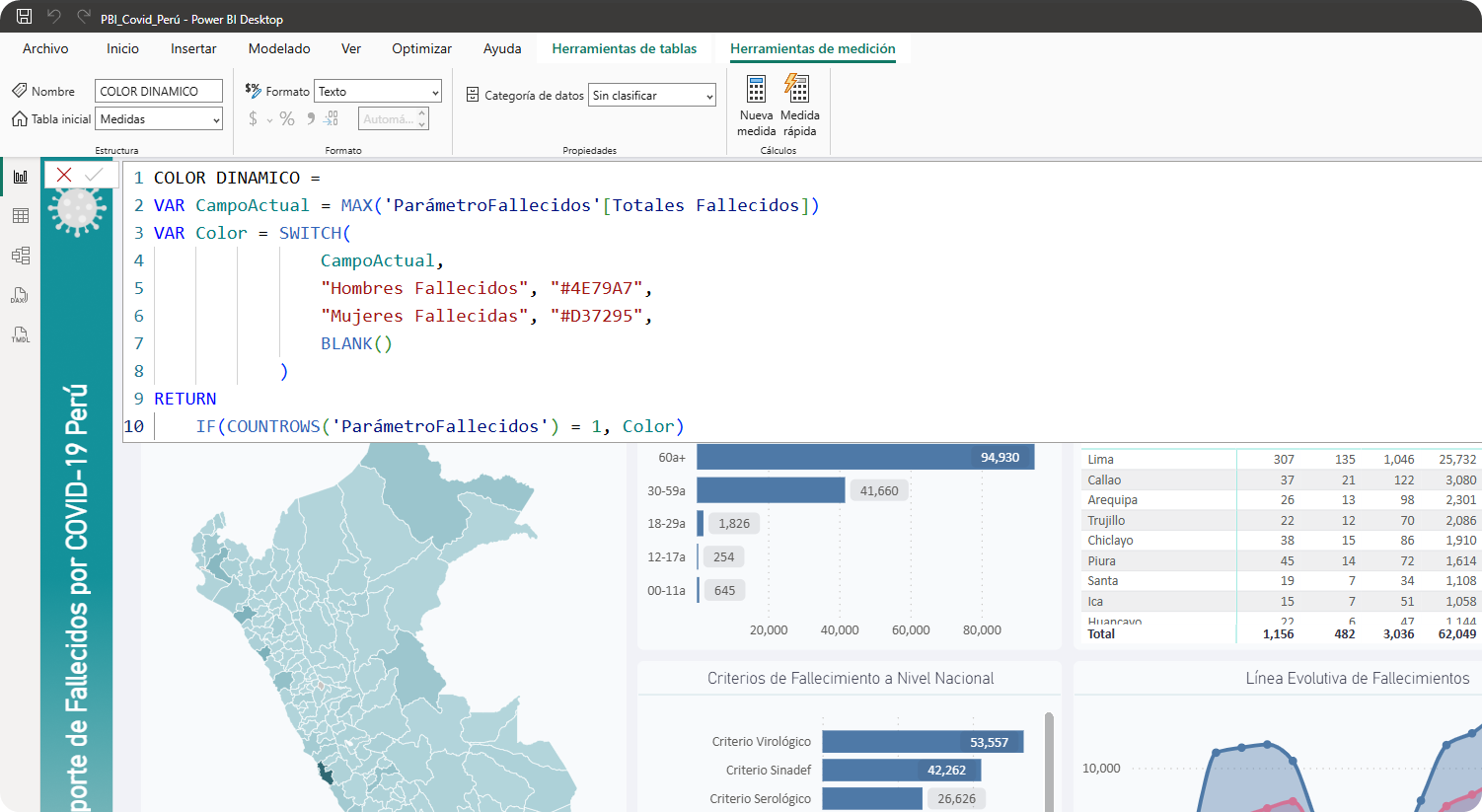
Task: Expand Categoría de datos dropdown
Action: pyautogui.click(x=651, y=96)
